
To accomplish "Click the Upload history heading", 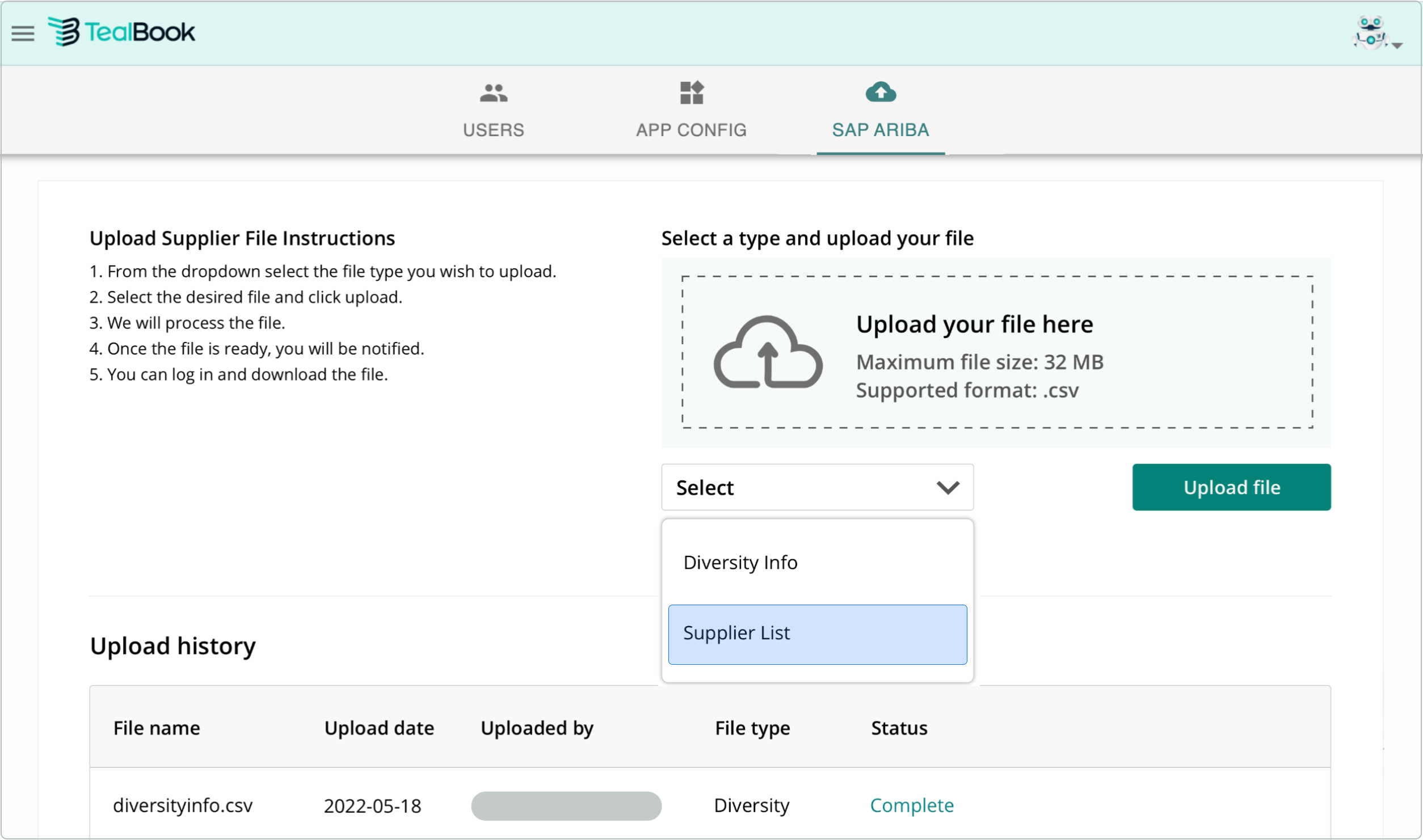I will click(x=172, y=646).
